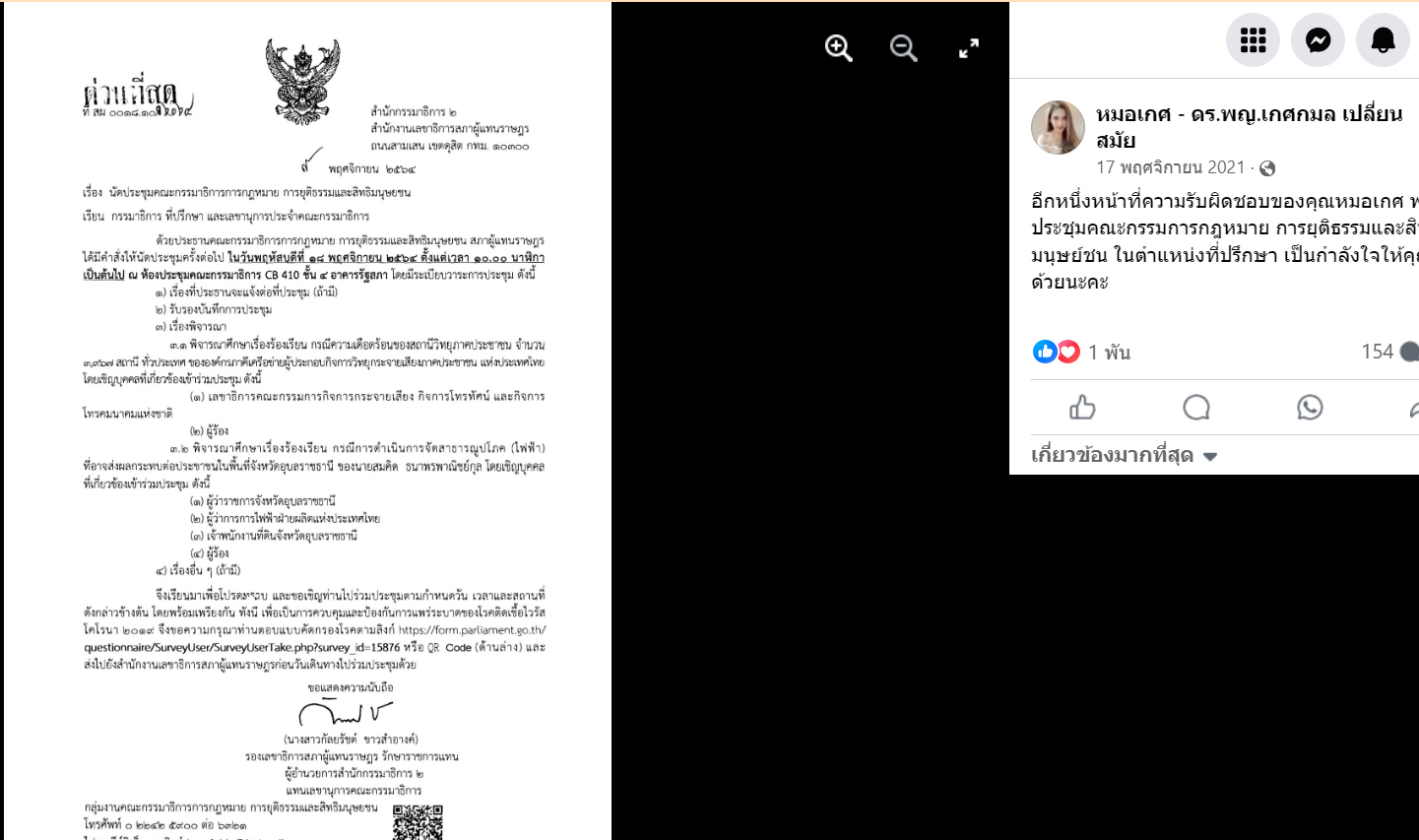Like the post with thumbs-up button
Screen dimensions: 1419x840
point(1082,407)
